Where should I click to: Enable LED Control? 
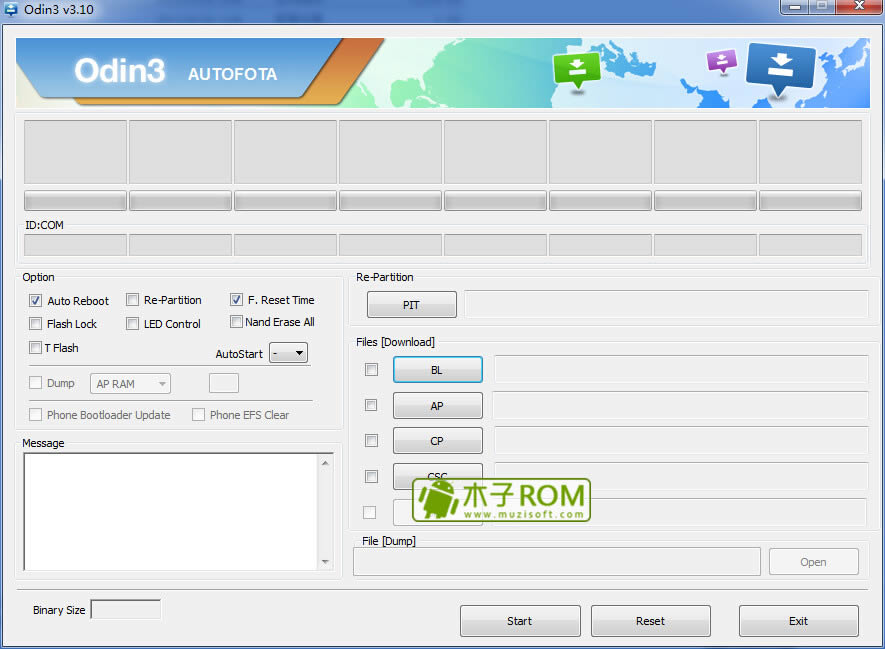[132, 323]
